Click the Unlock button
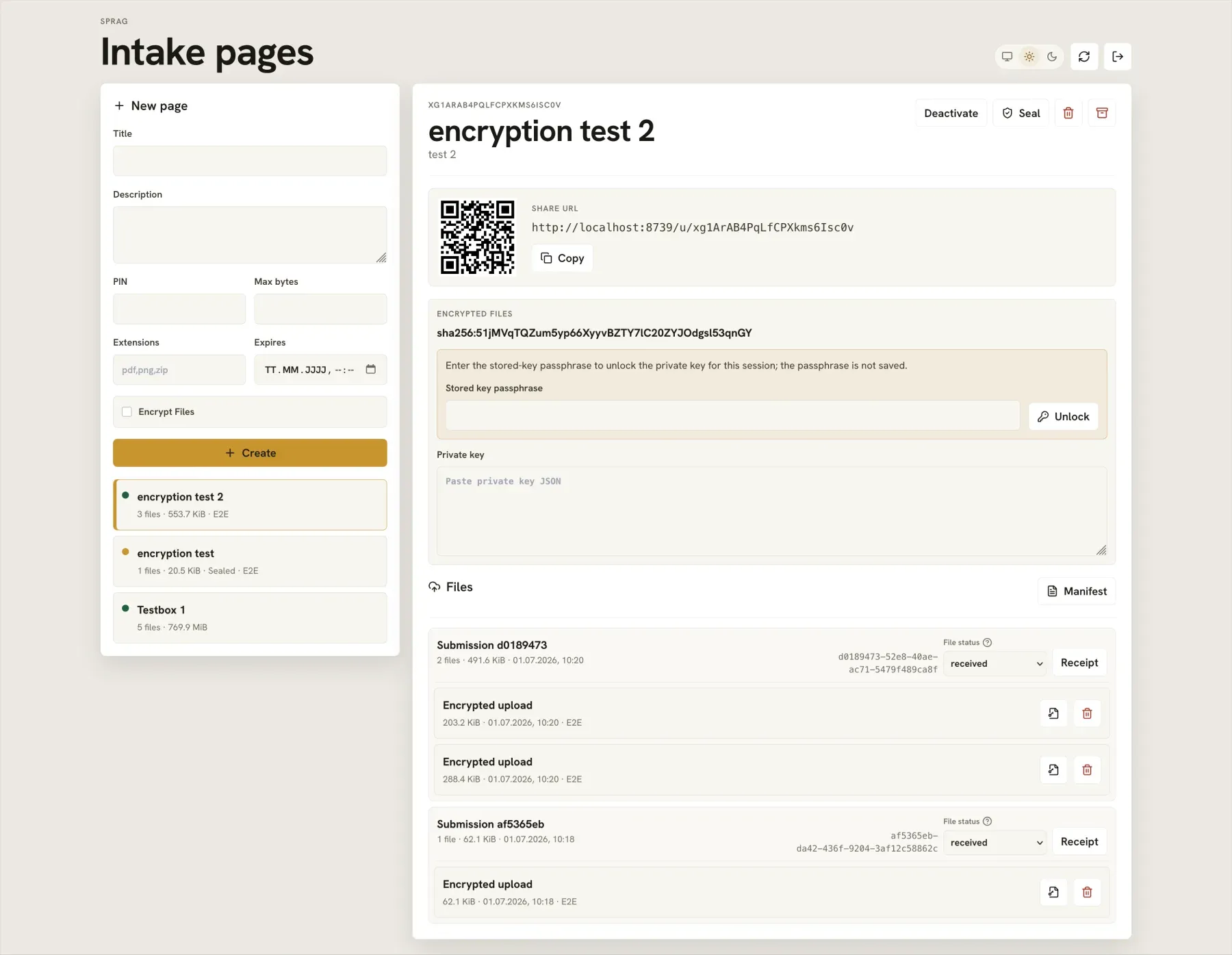 1063,416
